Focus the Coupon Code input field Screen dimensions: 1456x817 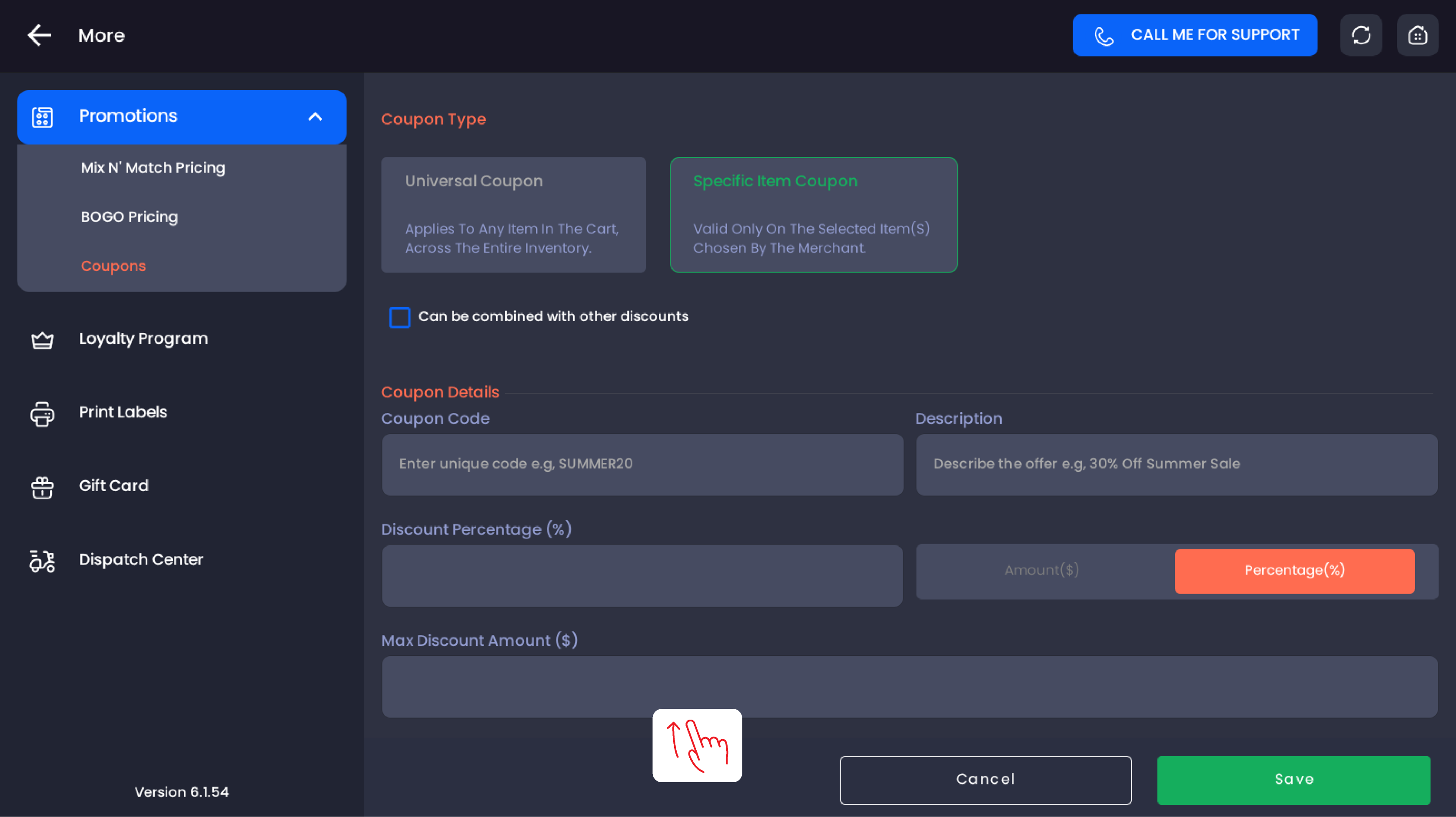pos(642,465)
